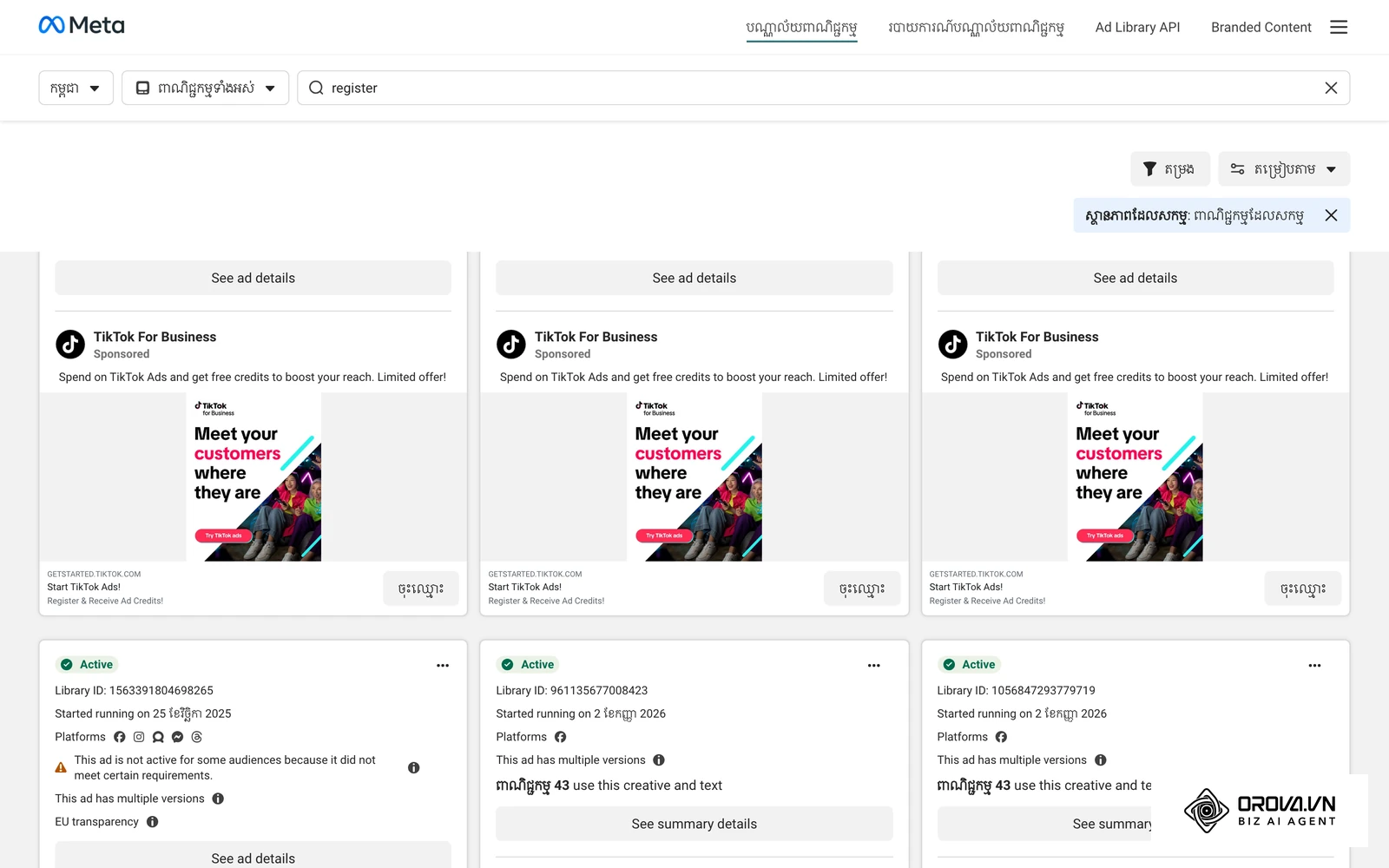Click See summary details for ad 961135677008423
Image resolution: width=1389 pixels, height=868 pixels.
(694, 824)
